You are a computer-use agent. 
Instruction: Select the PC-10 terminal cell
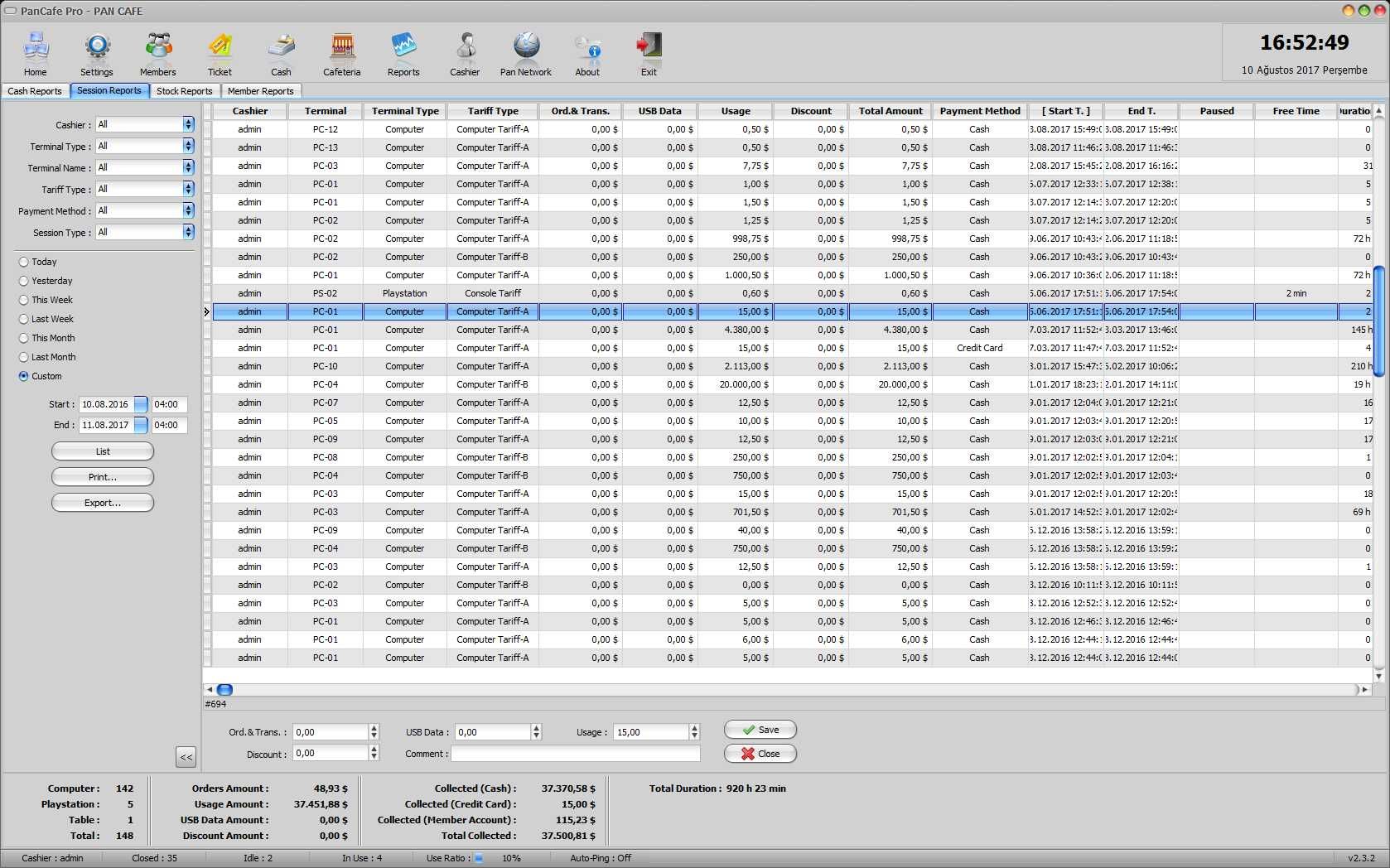326,366
